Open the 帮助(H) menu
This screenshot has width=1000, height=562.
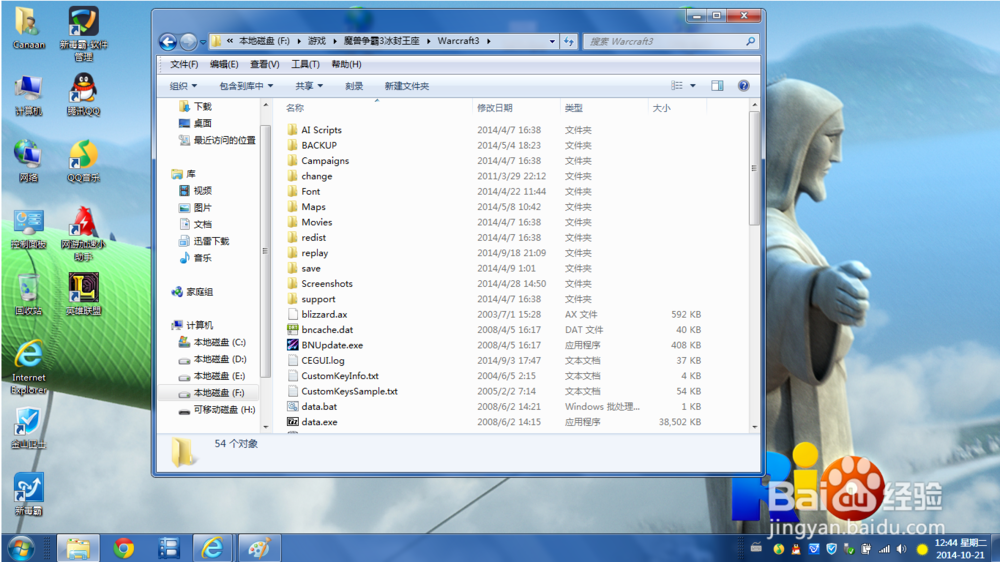click(346, 64)
